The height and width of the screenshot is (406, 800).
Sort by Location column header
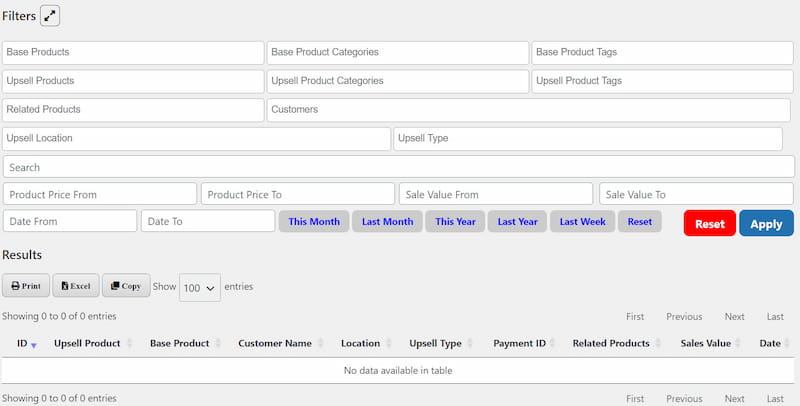coord(365,343)
